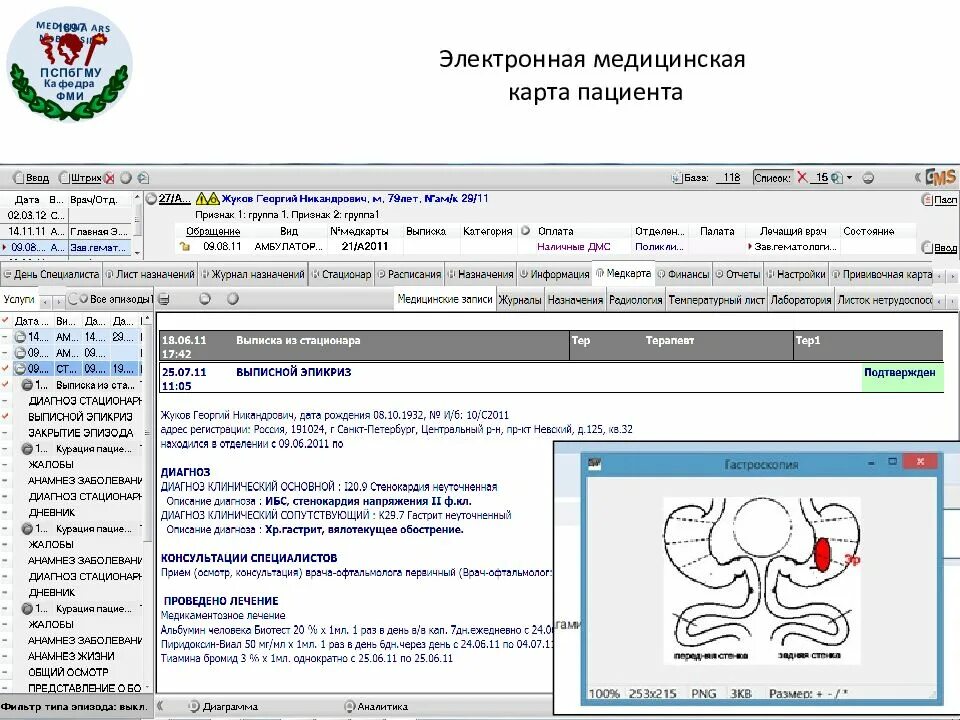Toggle the mark for АНАМНЕЗ ЖИЗНИ row
Viewport: 960px width, 720px height.
pos(6,656)
